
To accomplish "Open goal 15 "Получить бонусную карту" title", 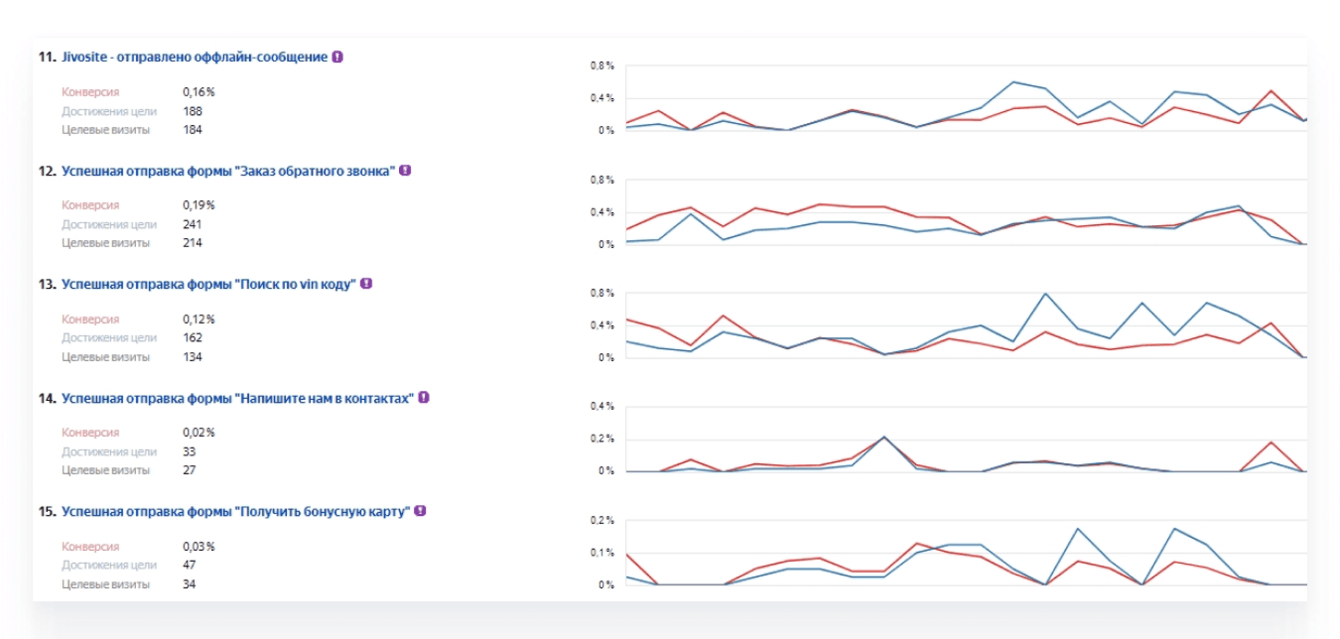I will pos(236,511).
